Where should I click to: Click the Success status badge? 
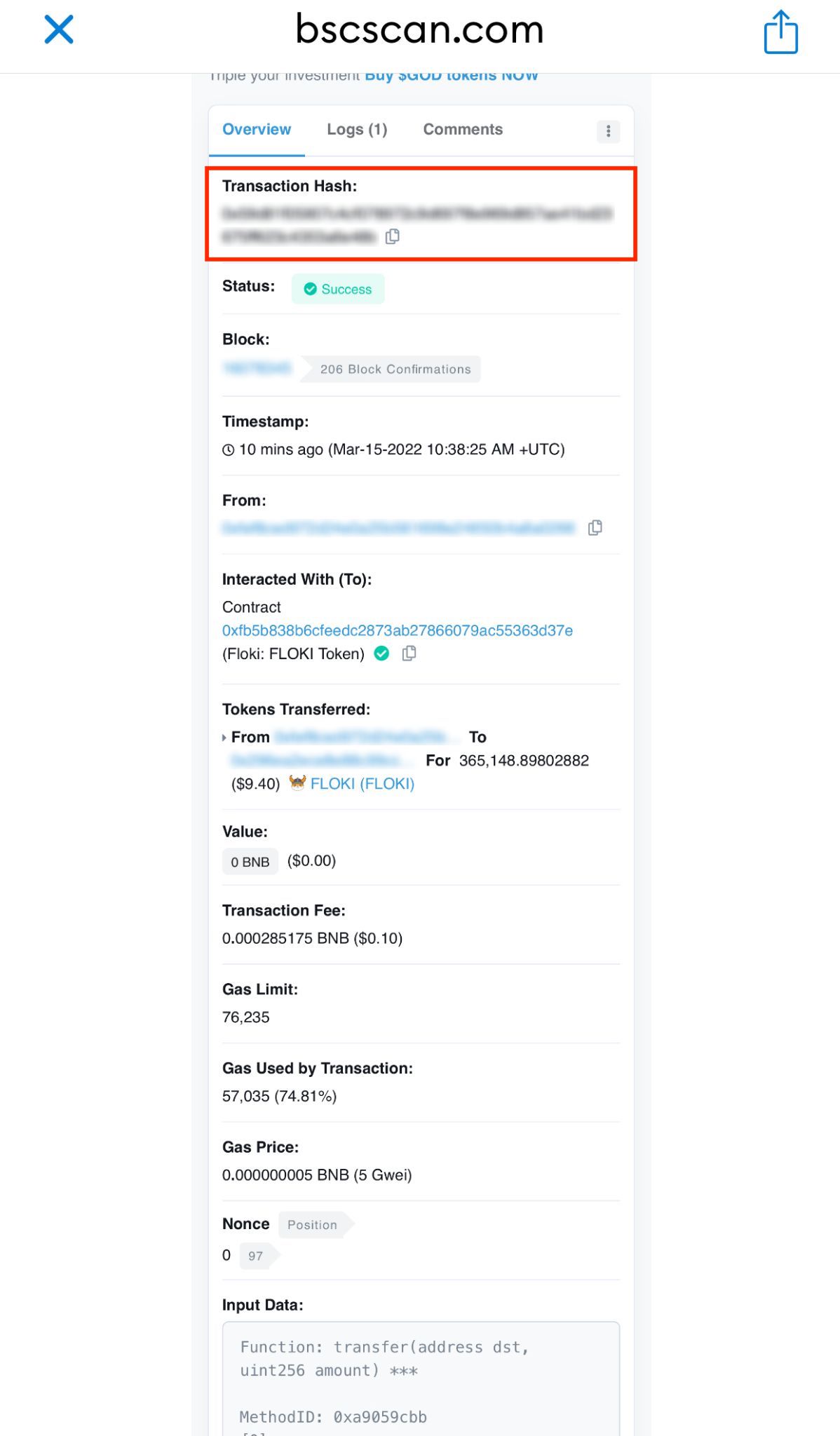pos(338,289)
